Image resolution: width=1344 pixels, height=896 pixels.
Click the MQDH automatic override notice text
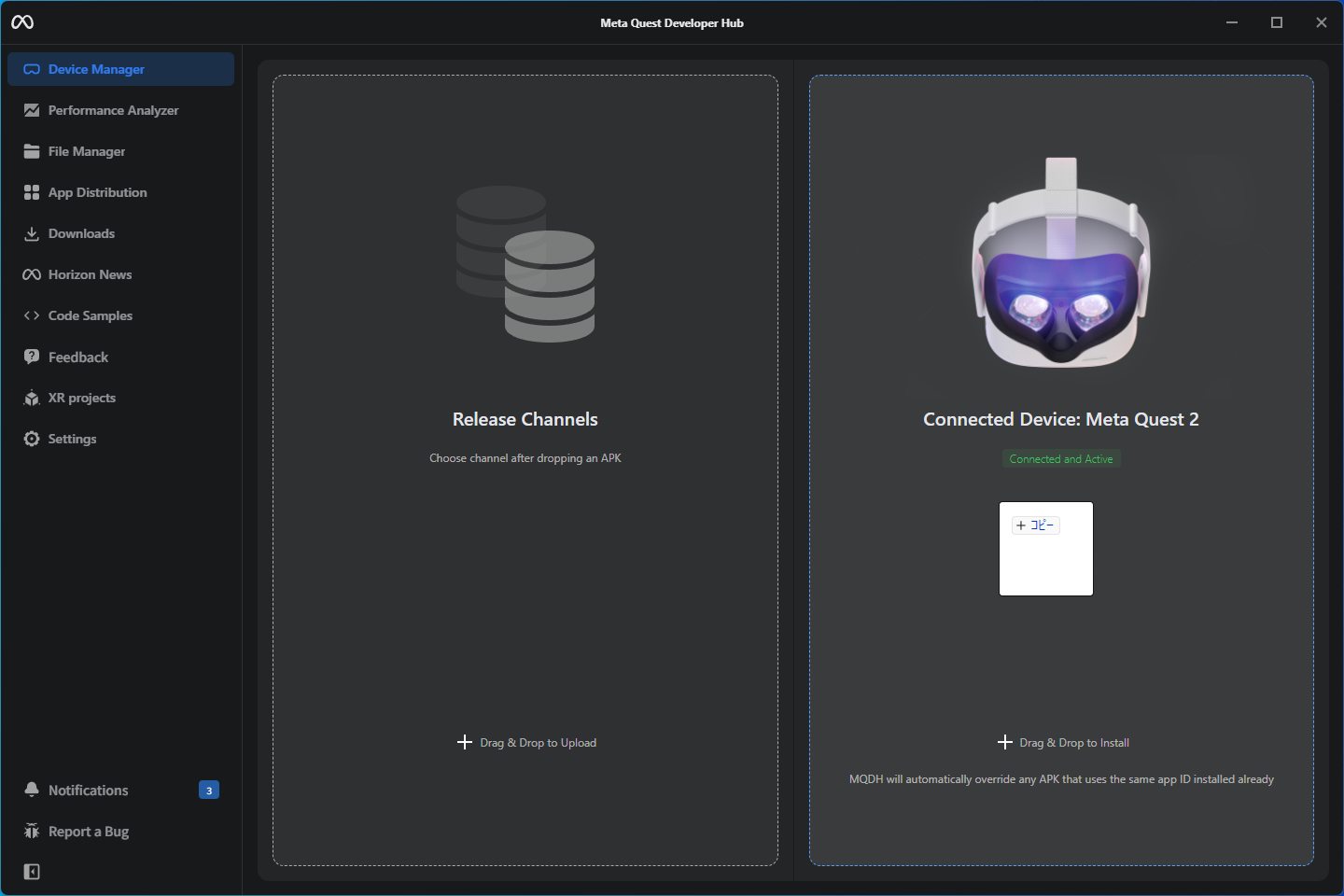[x=1061, y=779]
